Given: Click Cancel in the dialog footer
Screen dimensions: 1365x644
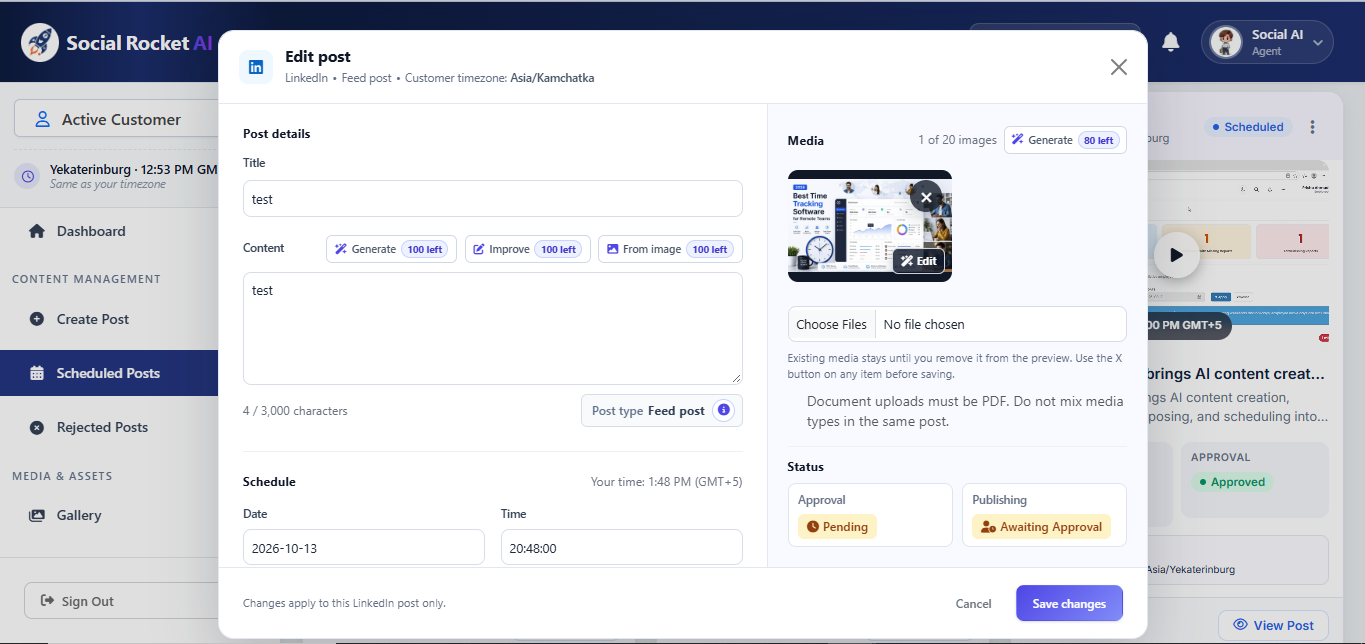Looking at the screenshot, I should pyautogui.click(x=973, y=603).
